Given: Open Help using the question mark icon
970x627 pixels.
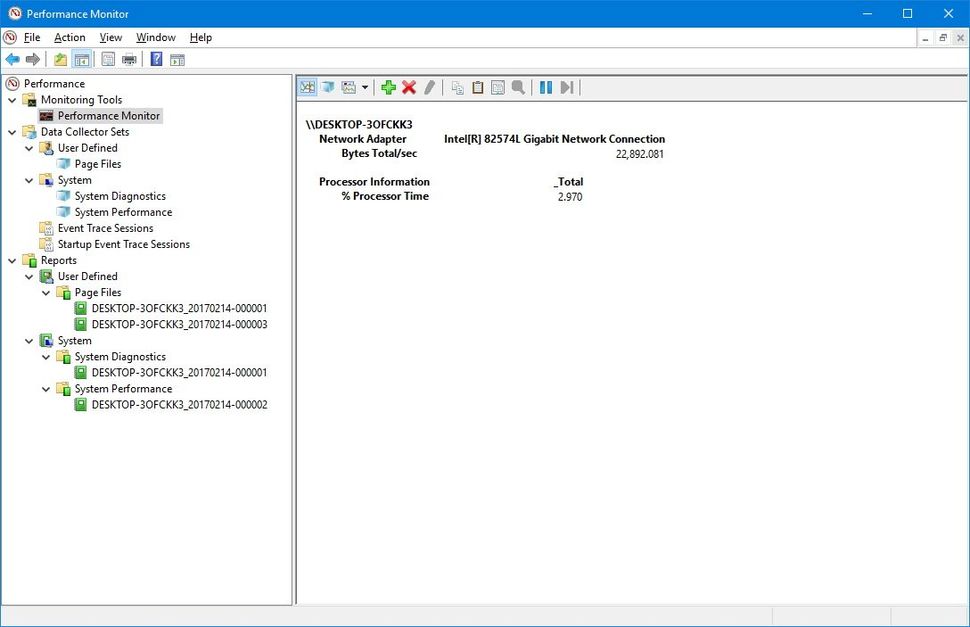Looking at the screenshot, I should coord(156,59).
